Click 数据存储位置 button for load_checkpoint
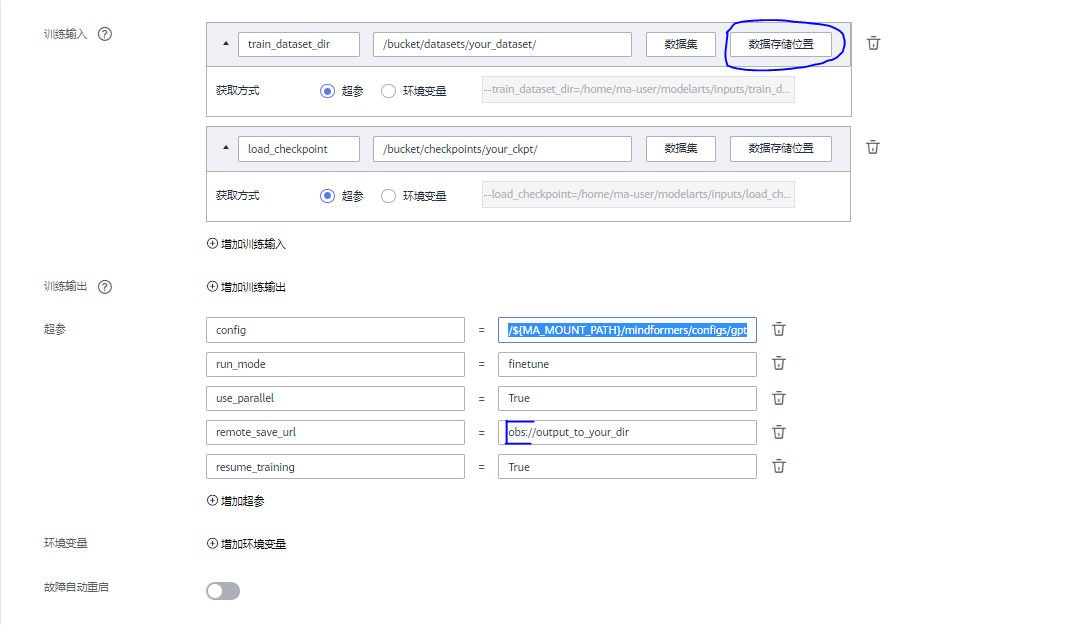This screenshot has height=625, width=1072. (x=781, y=148)
